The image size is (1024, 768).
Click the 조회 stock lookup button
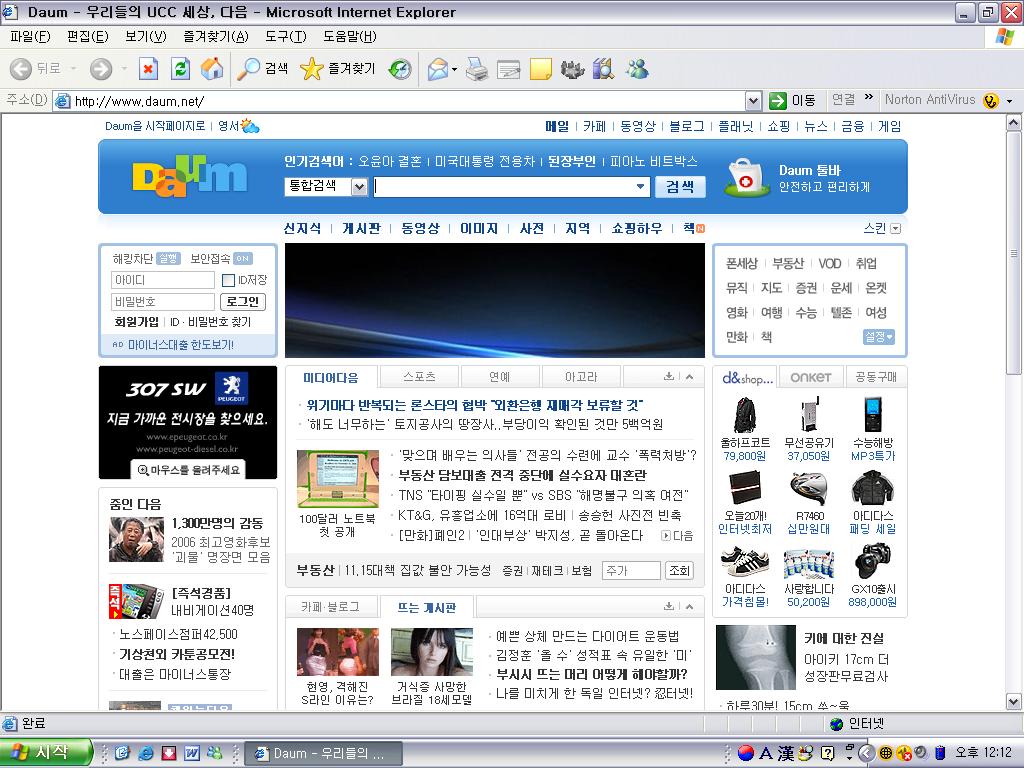pyautogui.click(x=679, y=571)
